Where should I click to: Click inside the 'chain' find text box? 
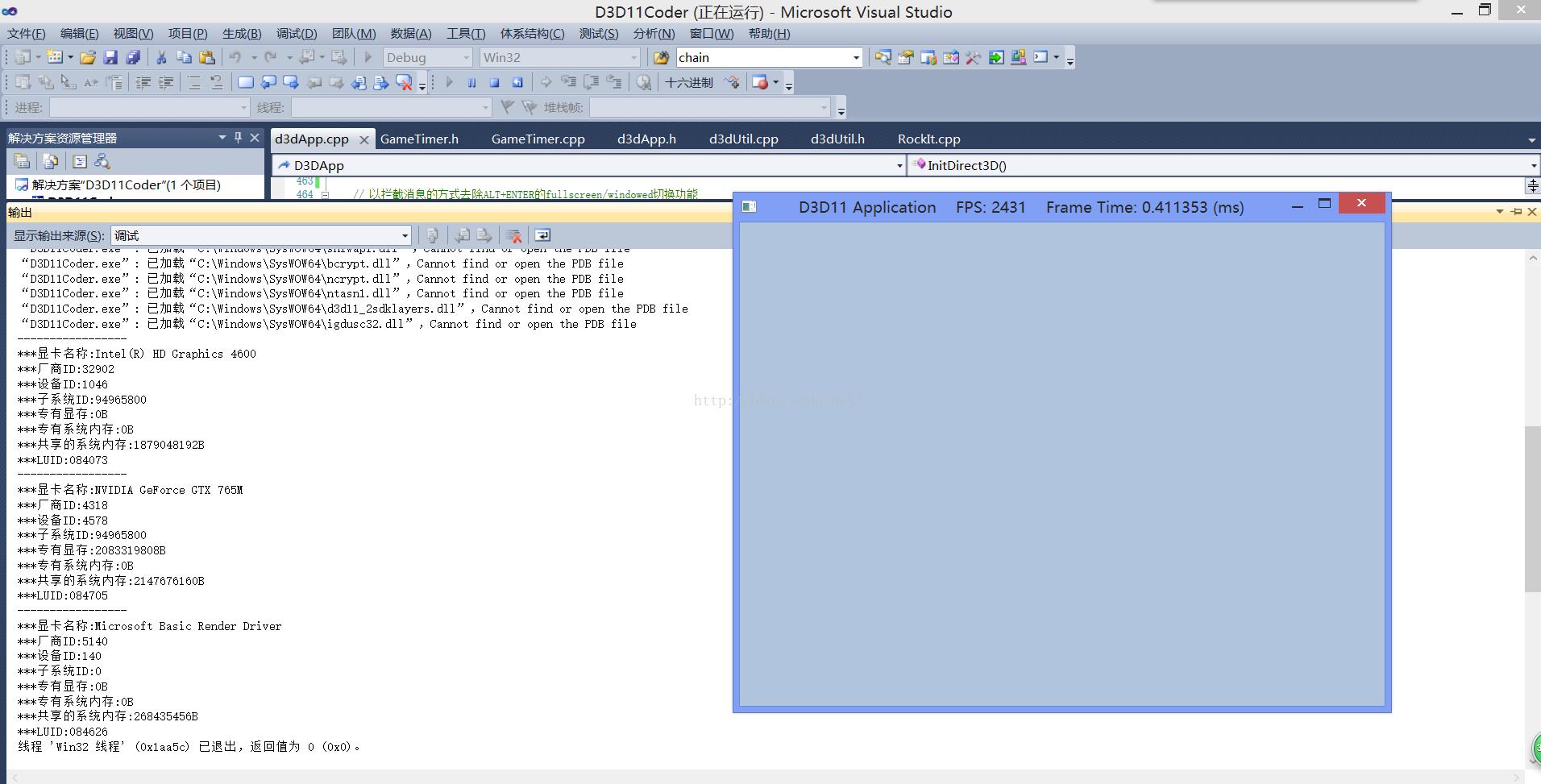762,57
